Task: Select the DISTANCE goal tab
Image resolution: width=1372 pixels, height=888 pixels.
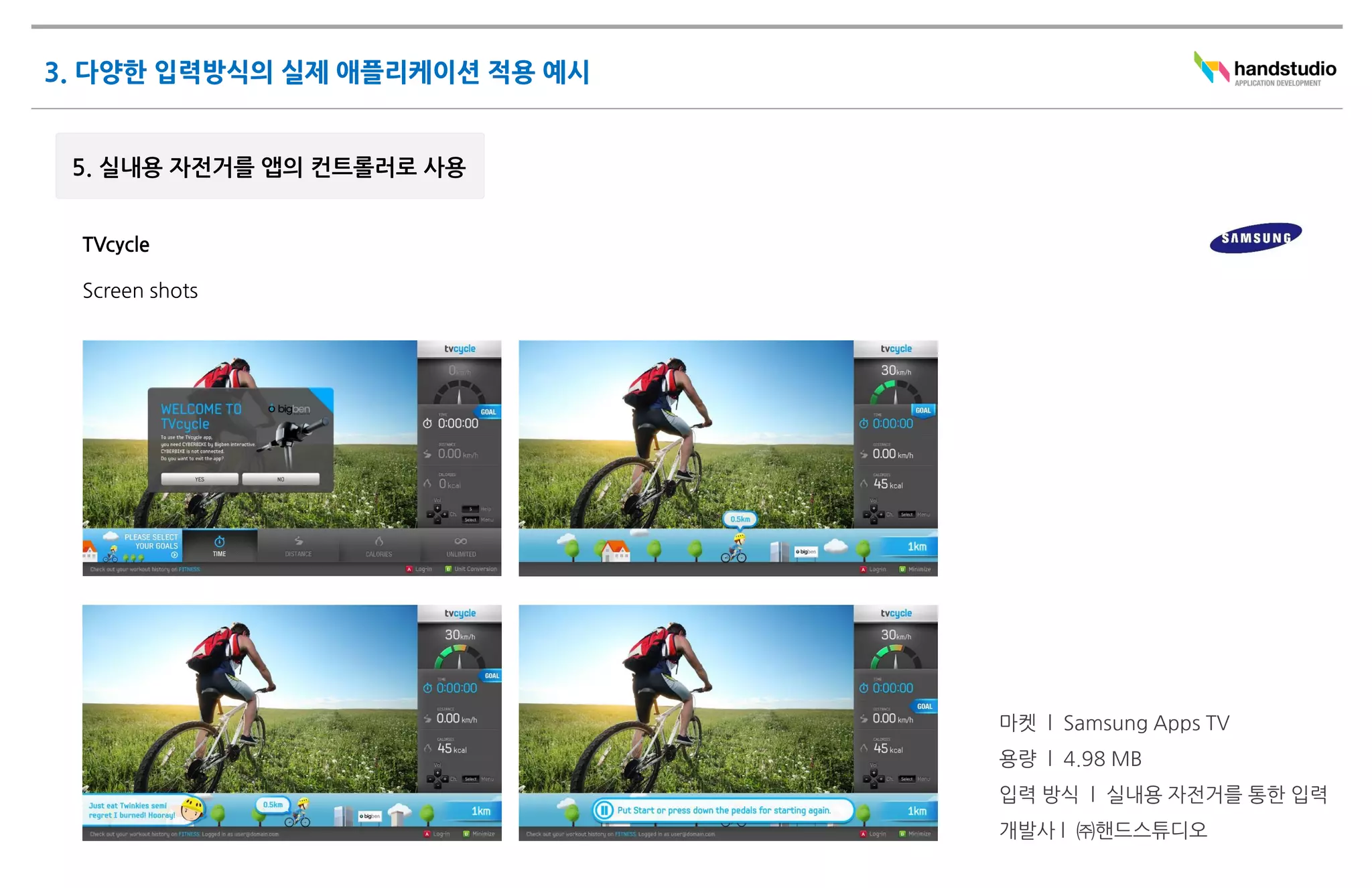Action: pos(298,545)
